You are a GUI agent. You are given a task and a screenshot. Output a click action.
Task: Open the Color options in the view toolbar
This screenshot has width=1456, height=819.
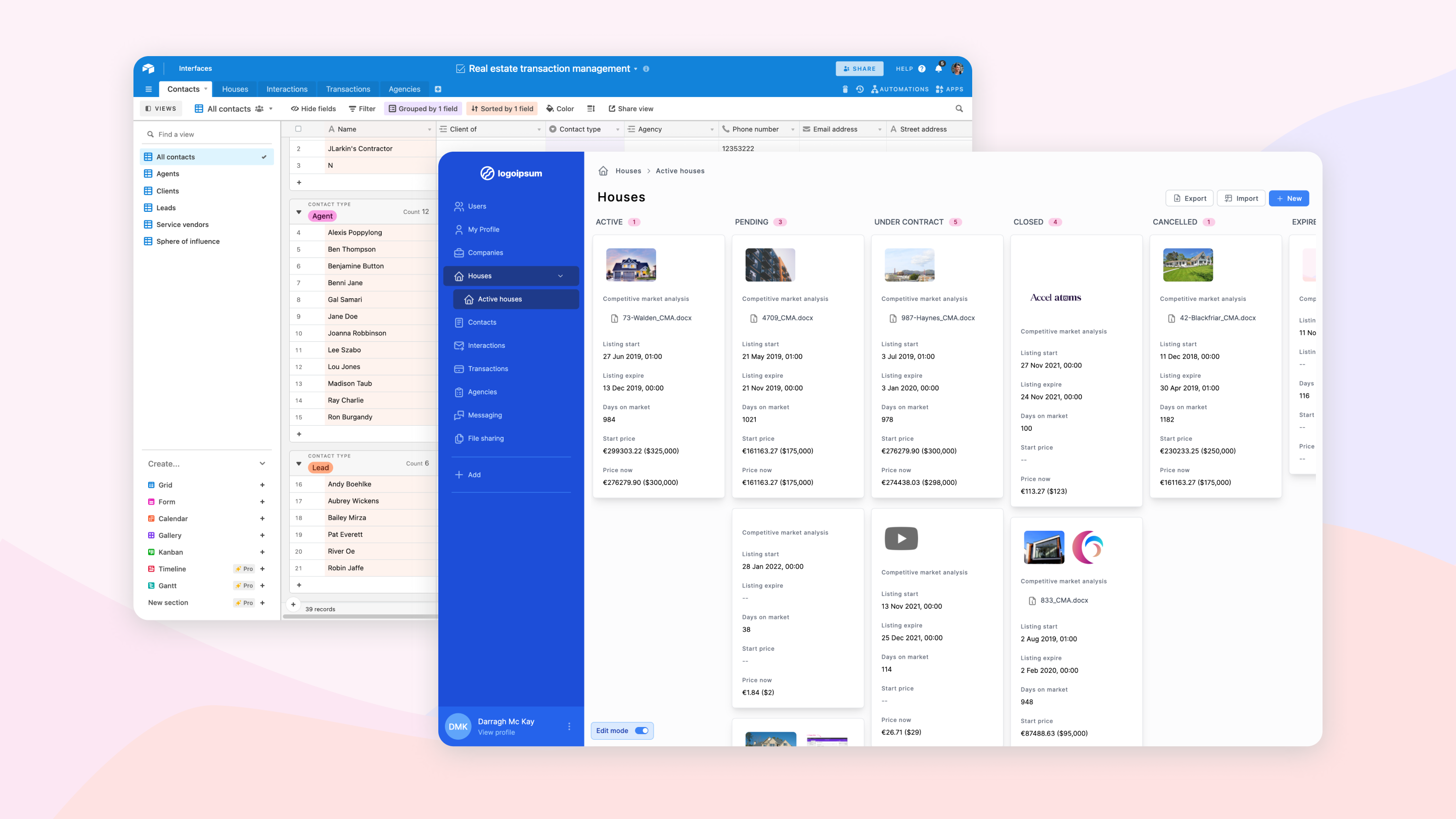(x=560, y=109)
